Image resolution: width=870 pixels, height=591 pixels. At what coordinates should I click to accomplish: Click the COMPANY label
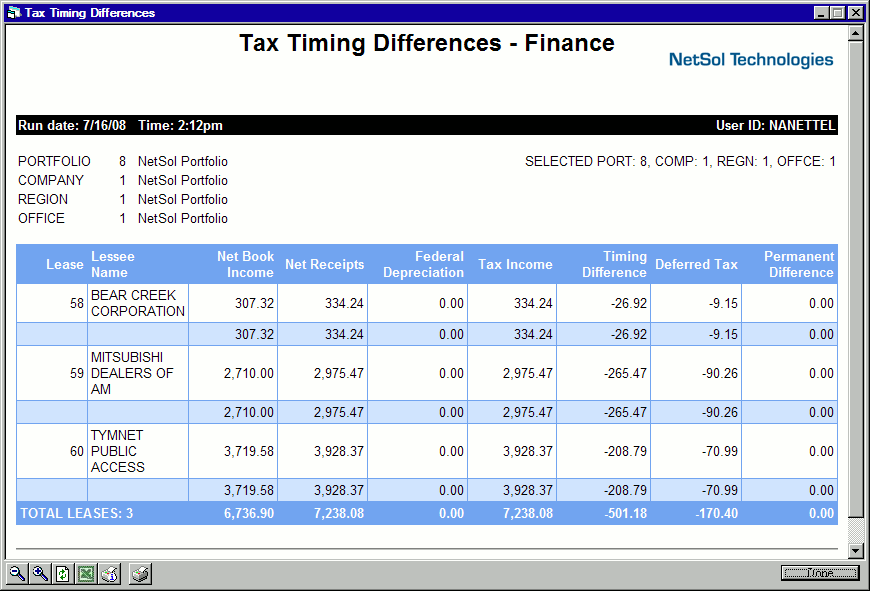coord(51,180)
